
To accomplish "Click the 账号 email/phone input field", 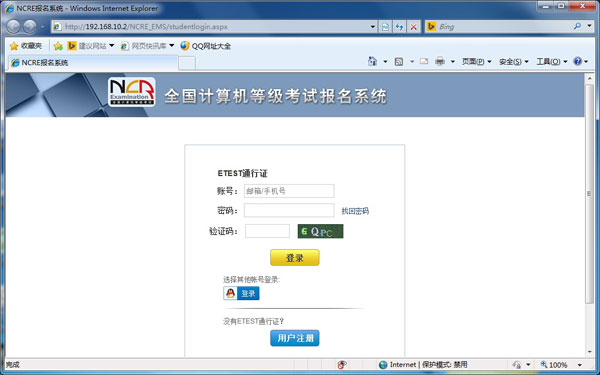I will [x=289, y=191].
